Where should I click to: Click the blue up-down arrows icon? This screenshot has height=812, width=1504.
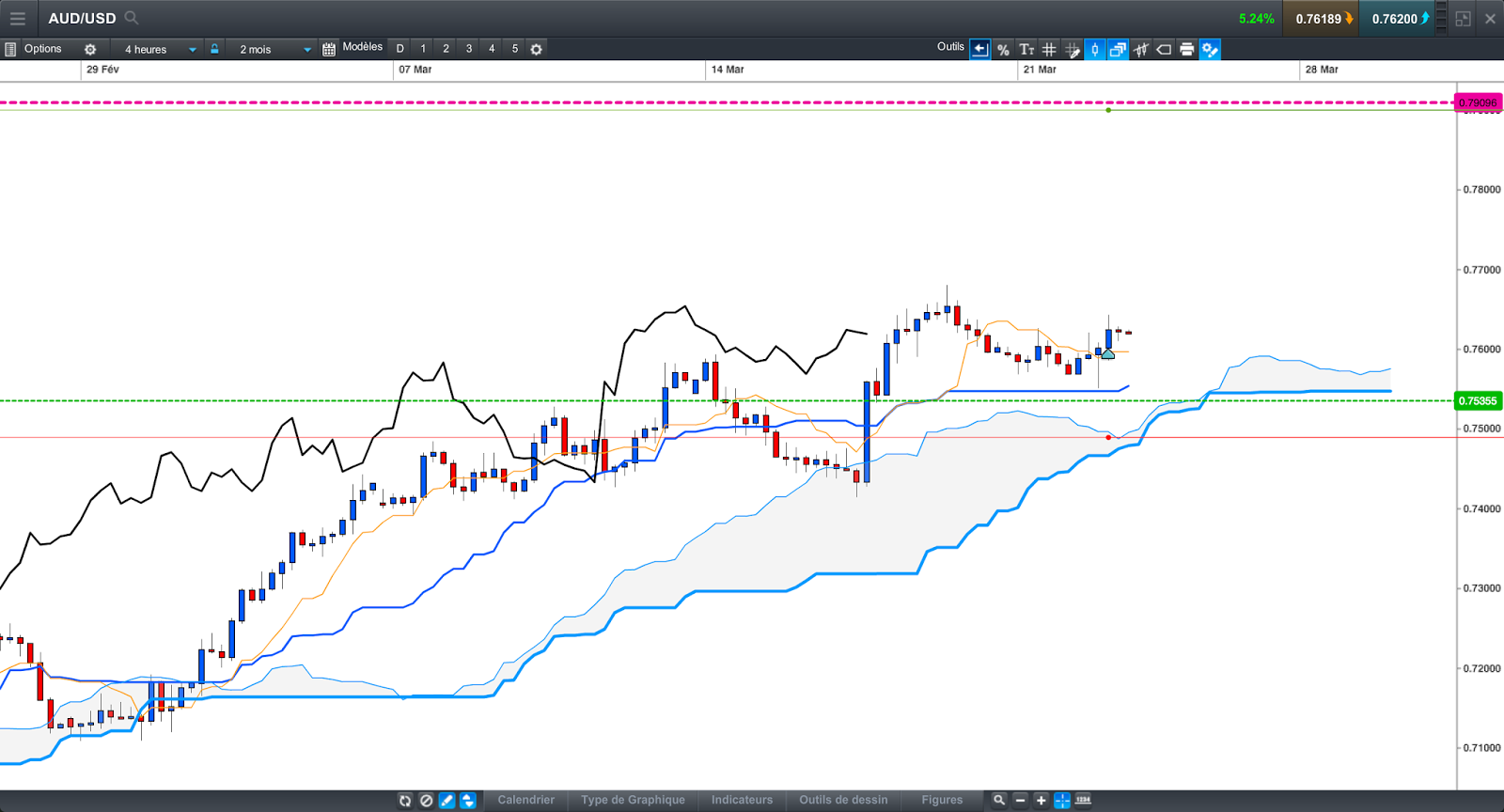(x=468, y=800)
